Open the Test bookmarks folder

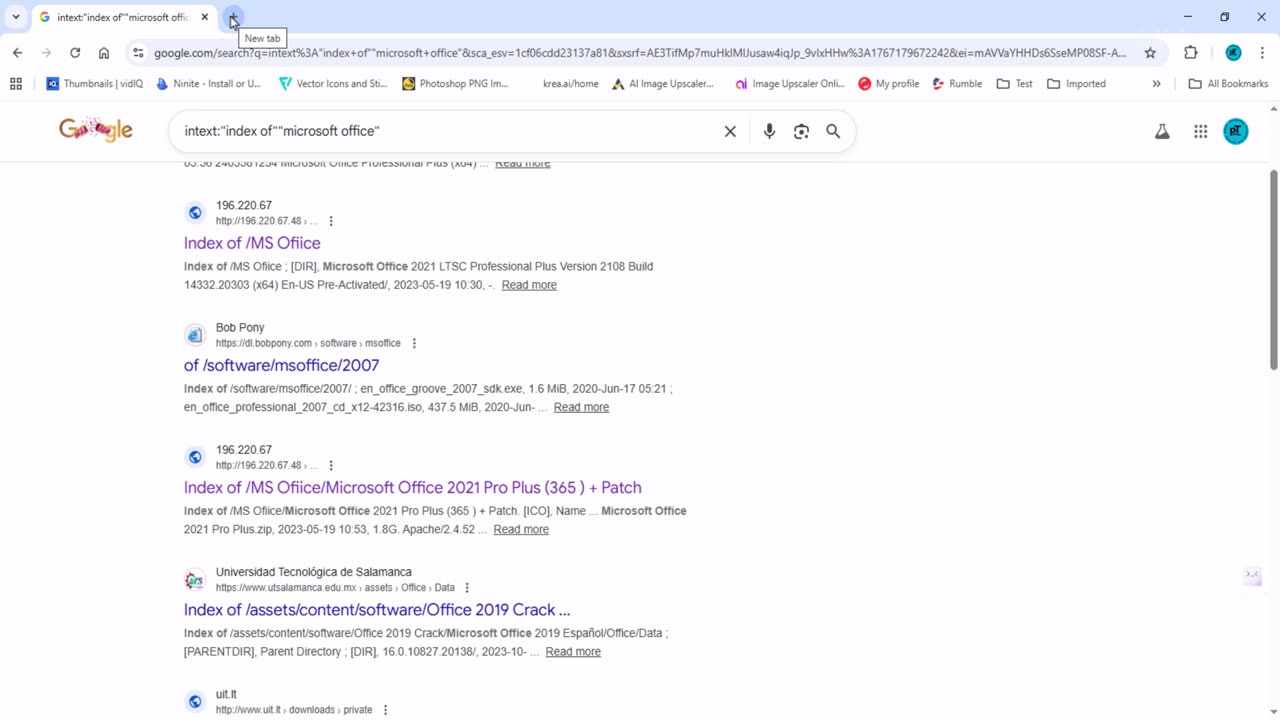point(1015,84)
